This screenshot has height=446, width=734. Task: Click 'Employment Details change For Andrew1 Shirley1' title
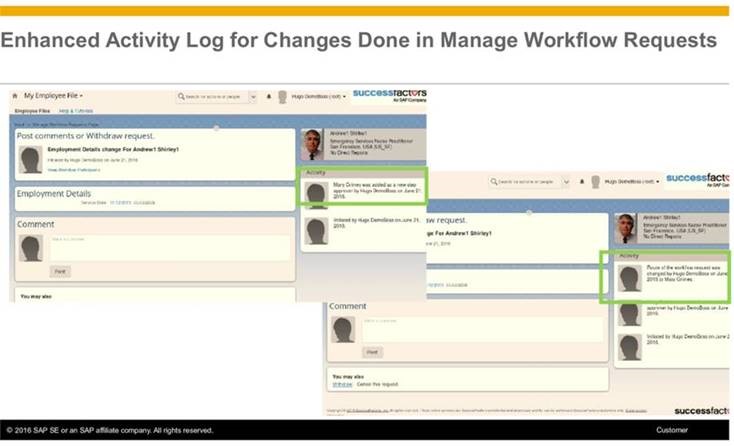113,149
